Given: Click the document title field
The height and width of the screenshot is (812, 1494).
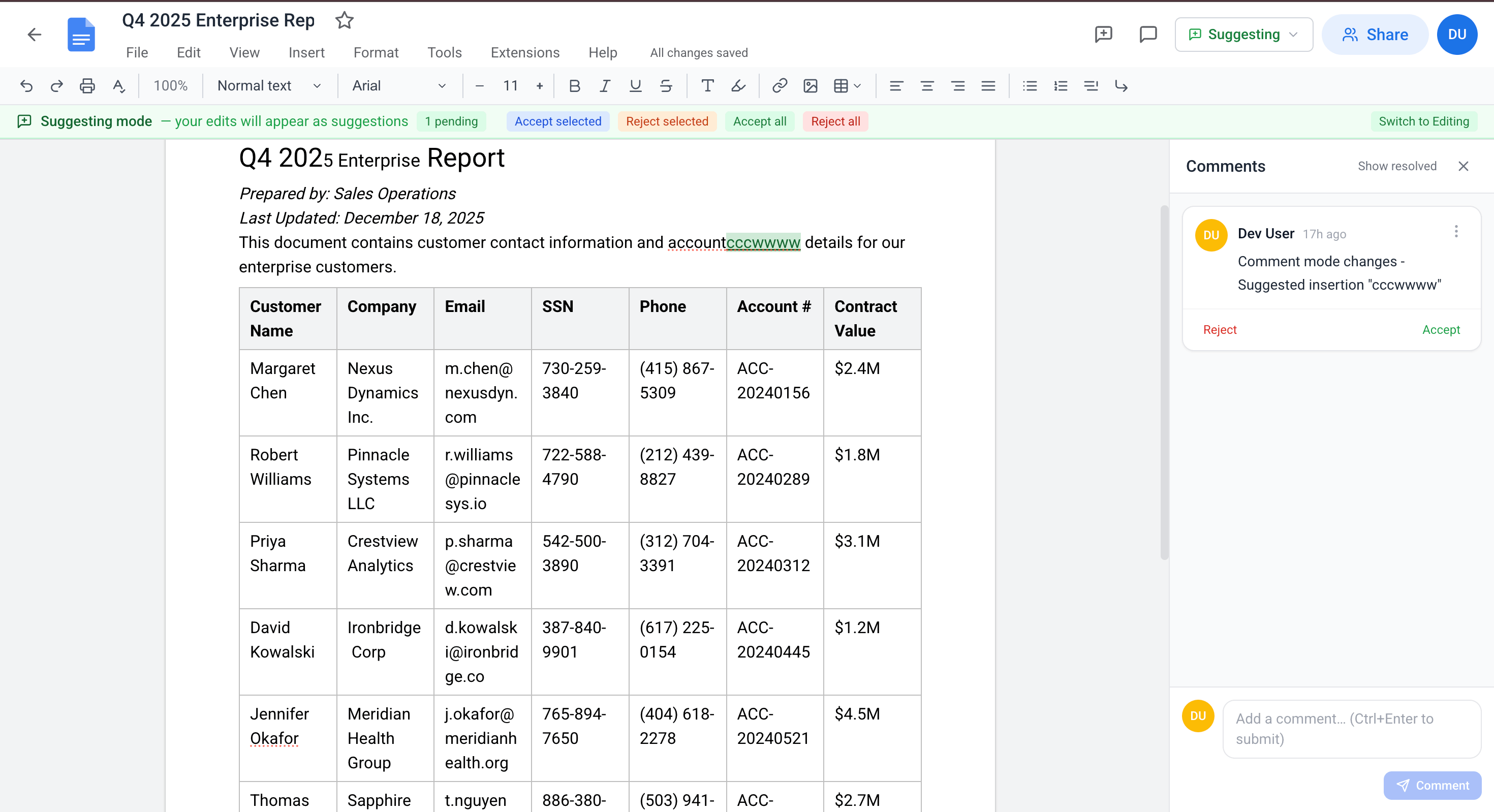Looking at the screenshot, I should point(219,20).
